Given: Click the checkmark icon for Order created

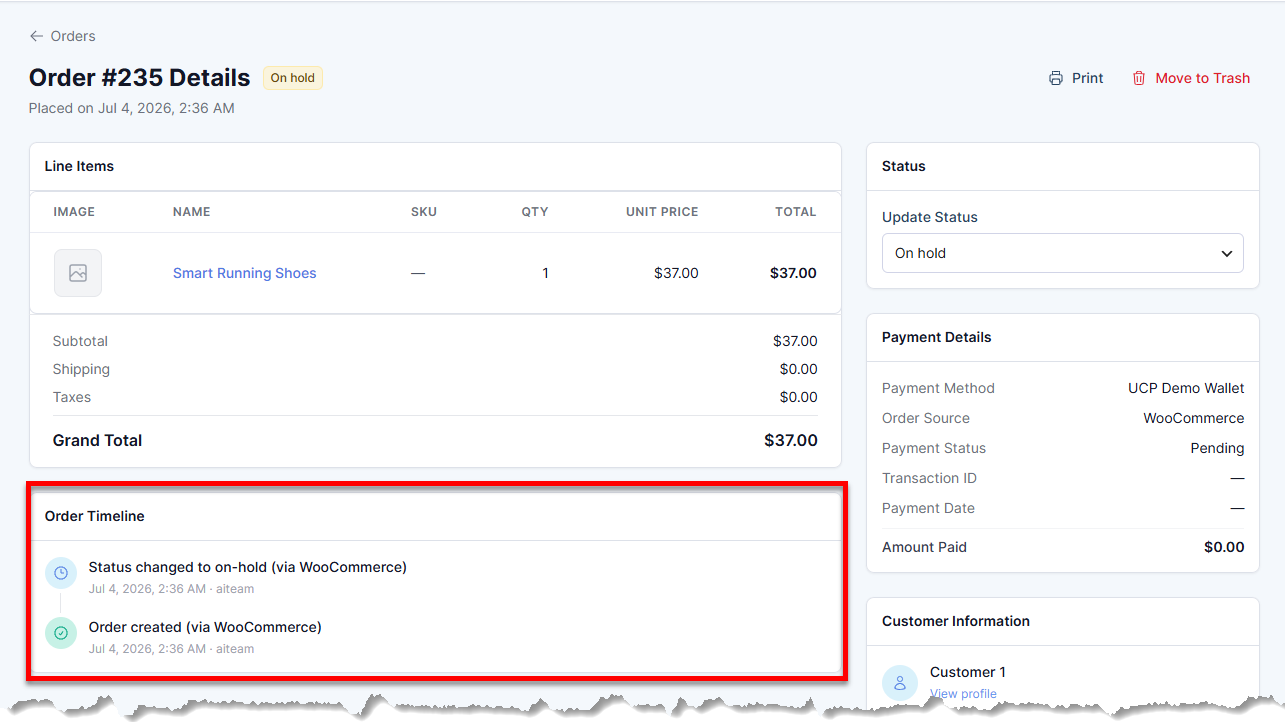Looking at the screenshot, I should pyautogui.click(x=61, y=633).
